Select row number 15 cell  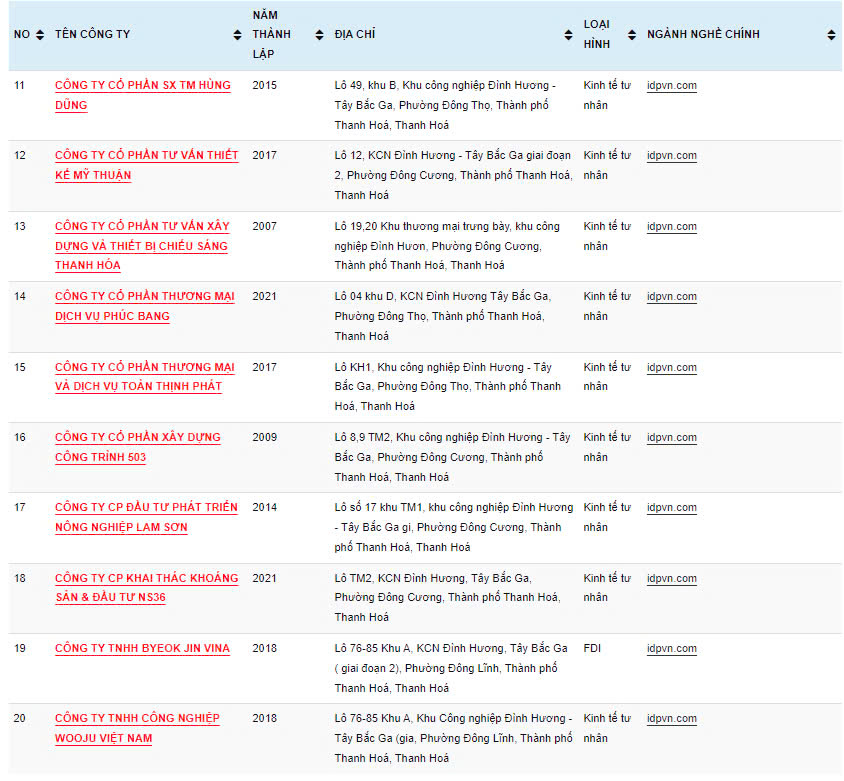tap(19, 367)
